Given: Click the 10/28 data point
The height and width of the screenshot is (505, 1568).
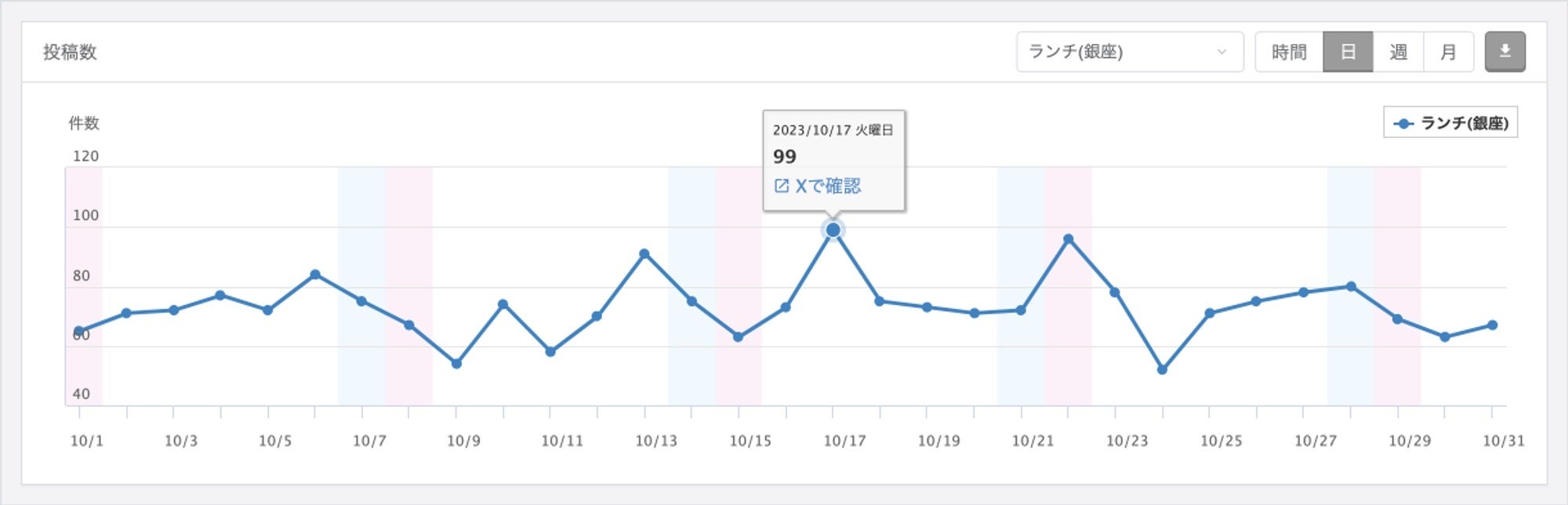Looking at the screenshot, I should click(1351, 287).
